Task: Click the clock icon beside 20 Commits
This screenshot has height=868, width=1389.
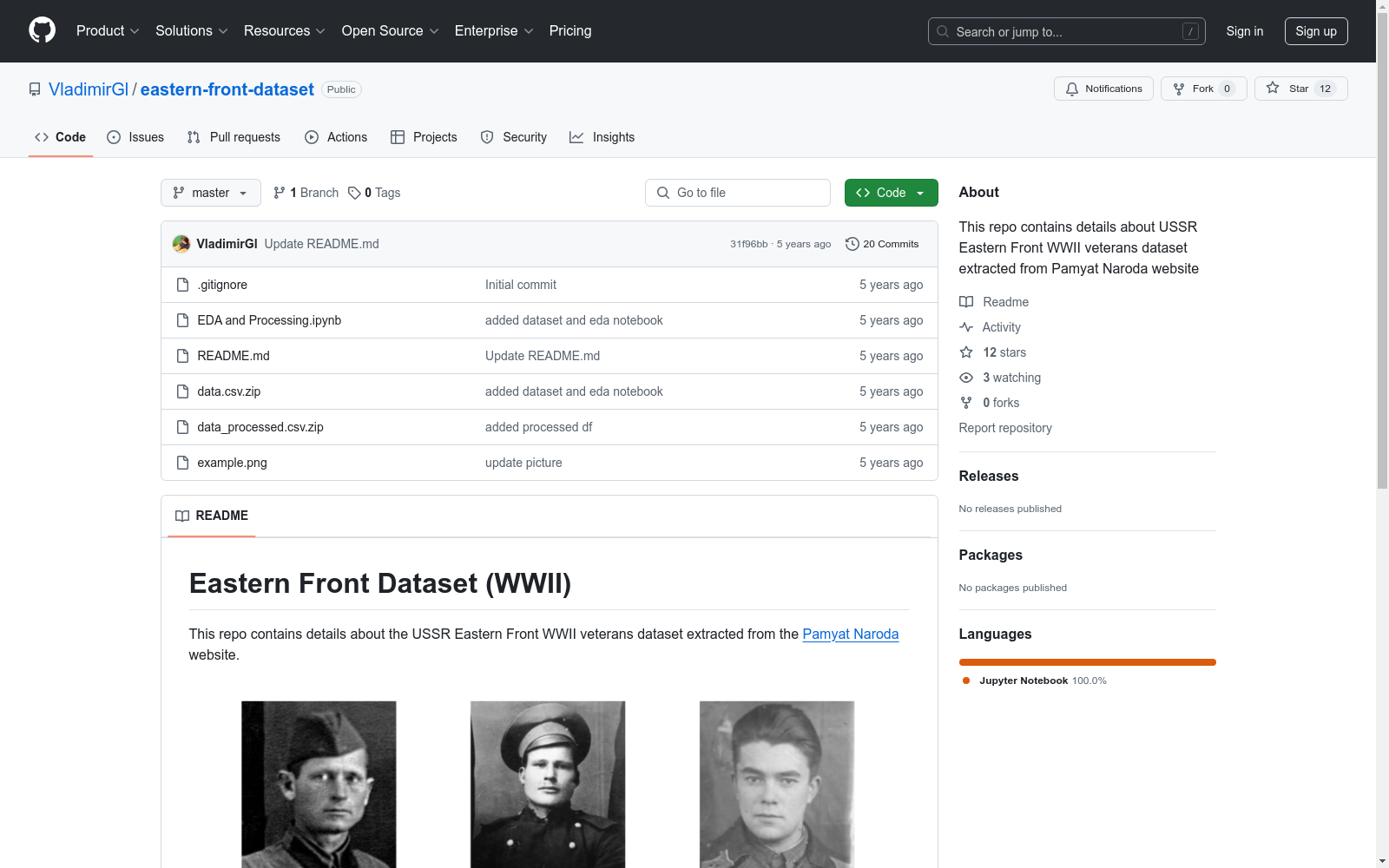Action: (x=852, y=244)
